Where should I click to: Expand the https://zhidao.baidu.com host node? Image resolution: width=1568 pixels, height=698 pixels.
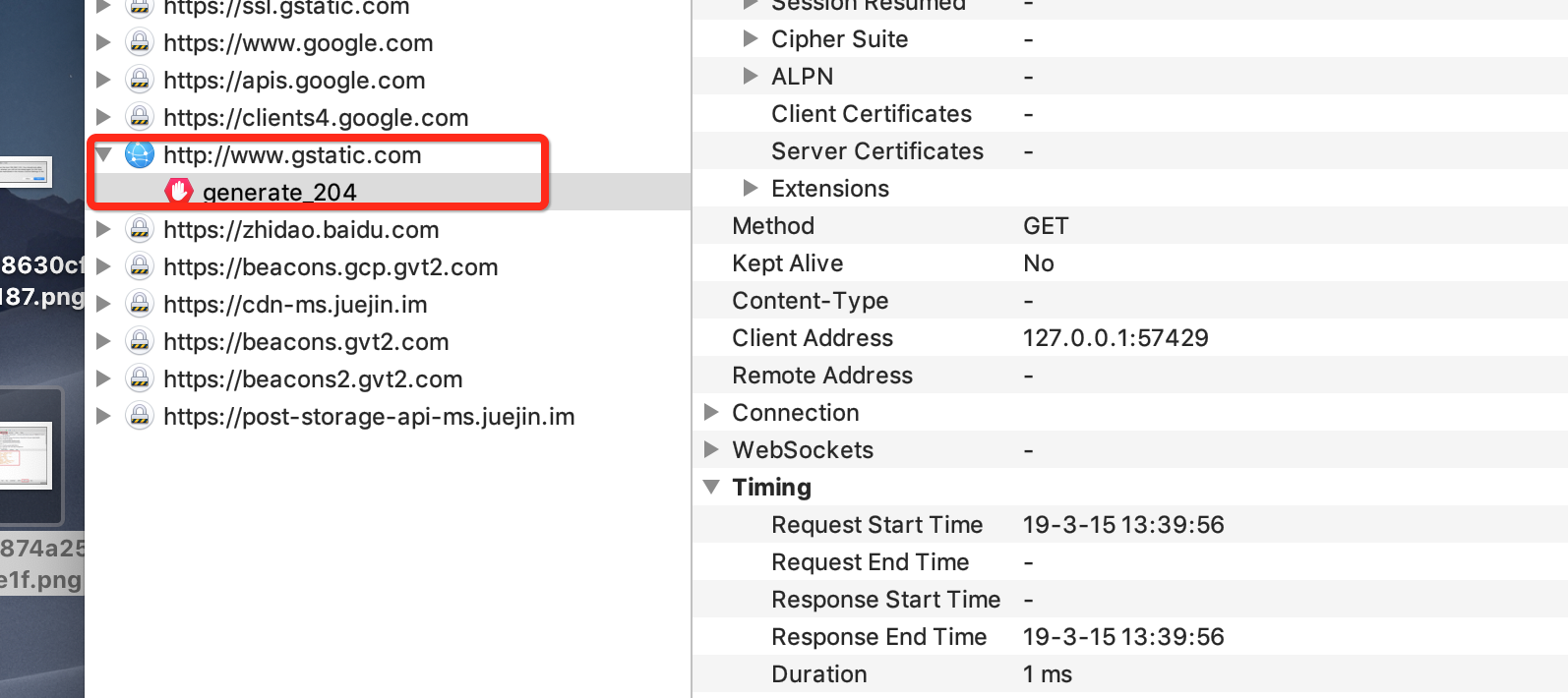coord(103,229)
